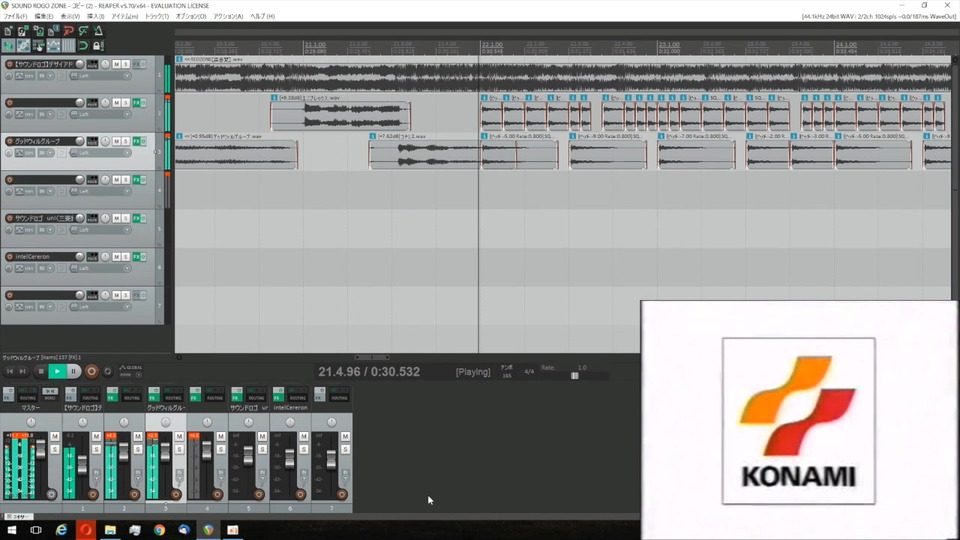Viewport: 960px width, 540px height.
Task: Stop playback in the transport
Action: click(41, 372)
